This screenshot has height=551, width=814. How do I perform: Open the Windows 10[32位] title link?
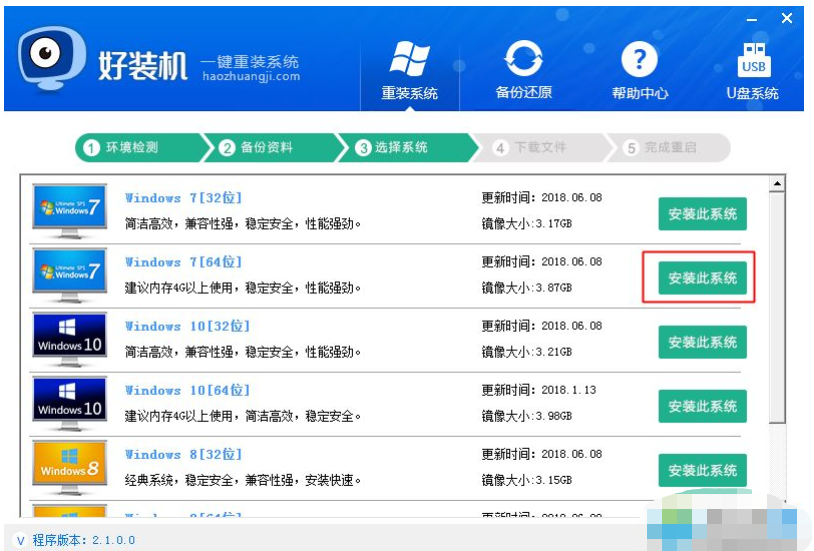(187, 326)
